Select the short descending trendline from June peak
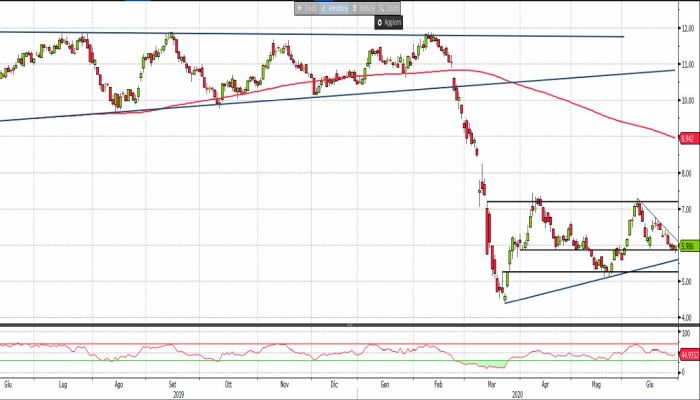Image resolution: width=700 pixels, height=400 pixels. tap(658, 221)
